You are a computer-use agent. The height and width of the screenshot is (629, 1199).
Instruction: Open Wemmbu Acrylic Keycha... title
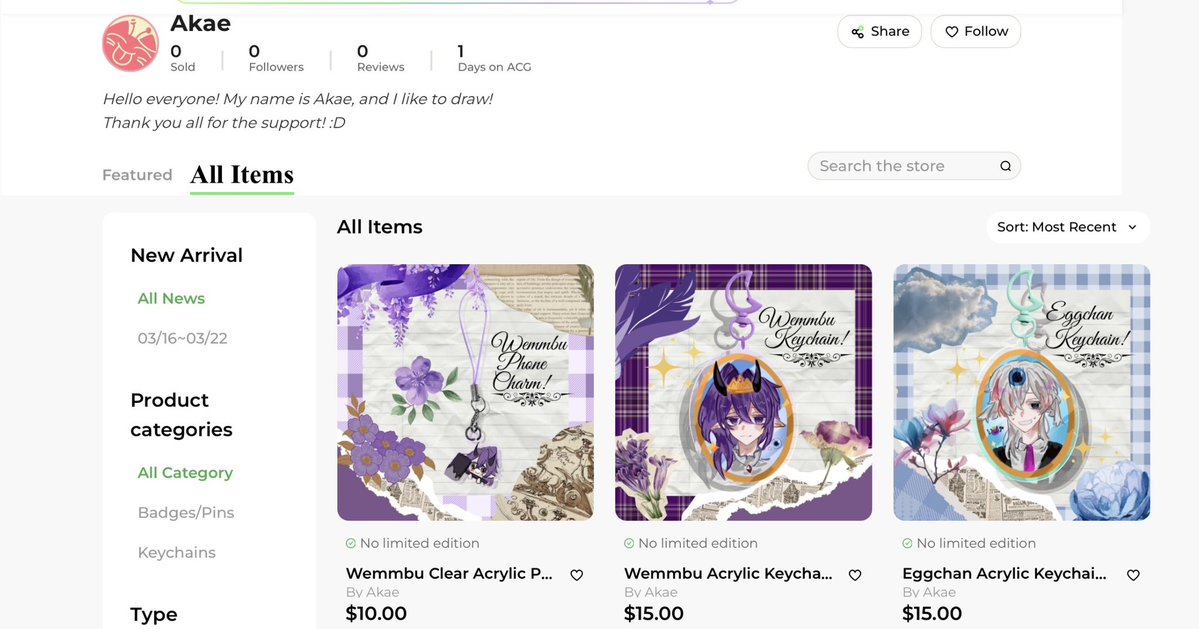pyautogui.click(x=728, y=574)
